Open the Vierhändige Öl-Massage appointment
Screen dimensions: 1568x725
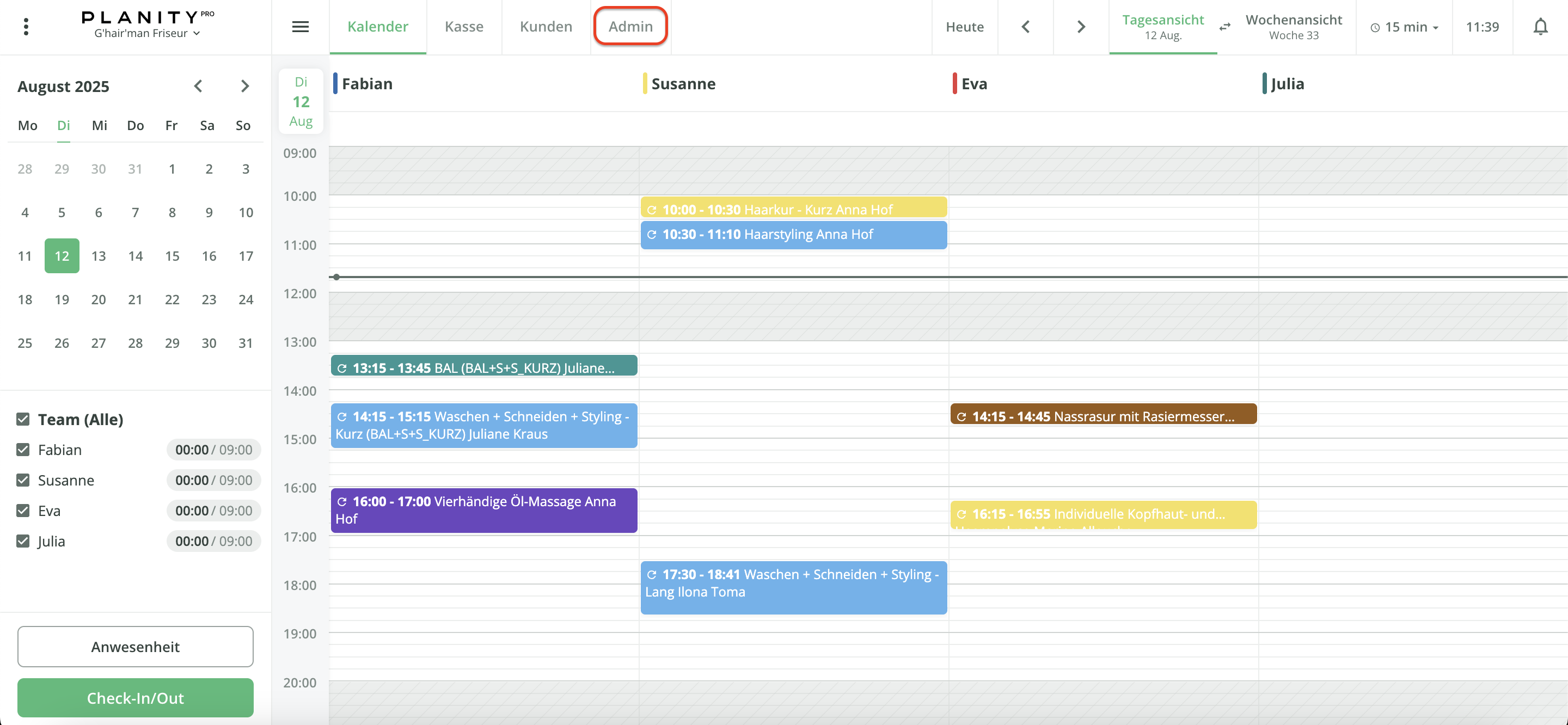point(484,510)
